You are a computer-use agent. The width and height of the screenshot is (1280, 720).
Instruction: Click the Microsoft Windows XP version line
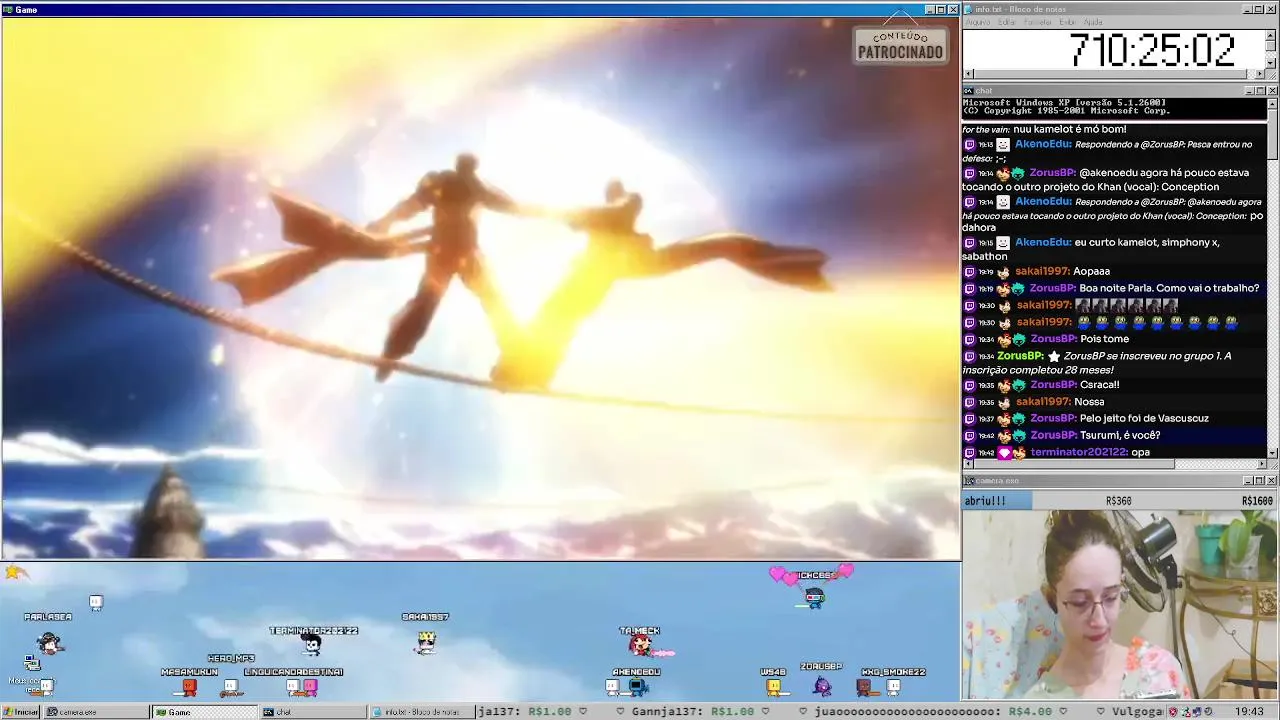[1064, 103]
